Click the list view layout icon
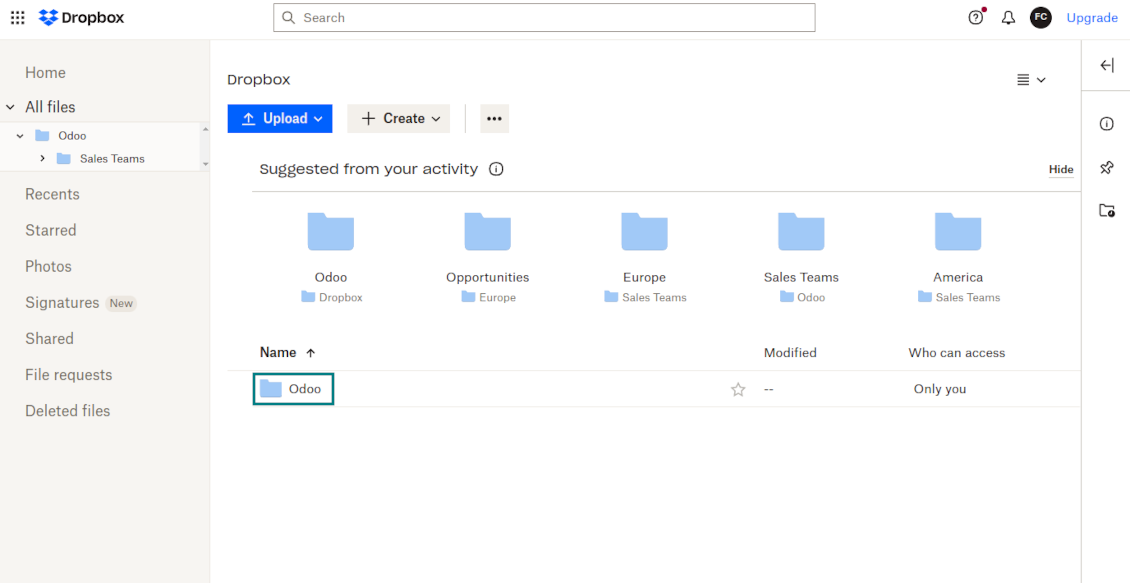This screenshot has width=1130, height=583. pos(1023,80)
